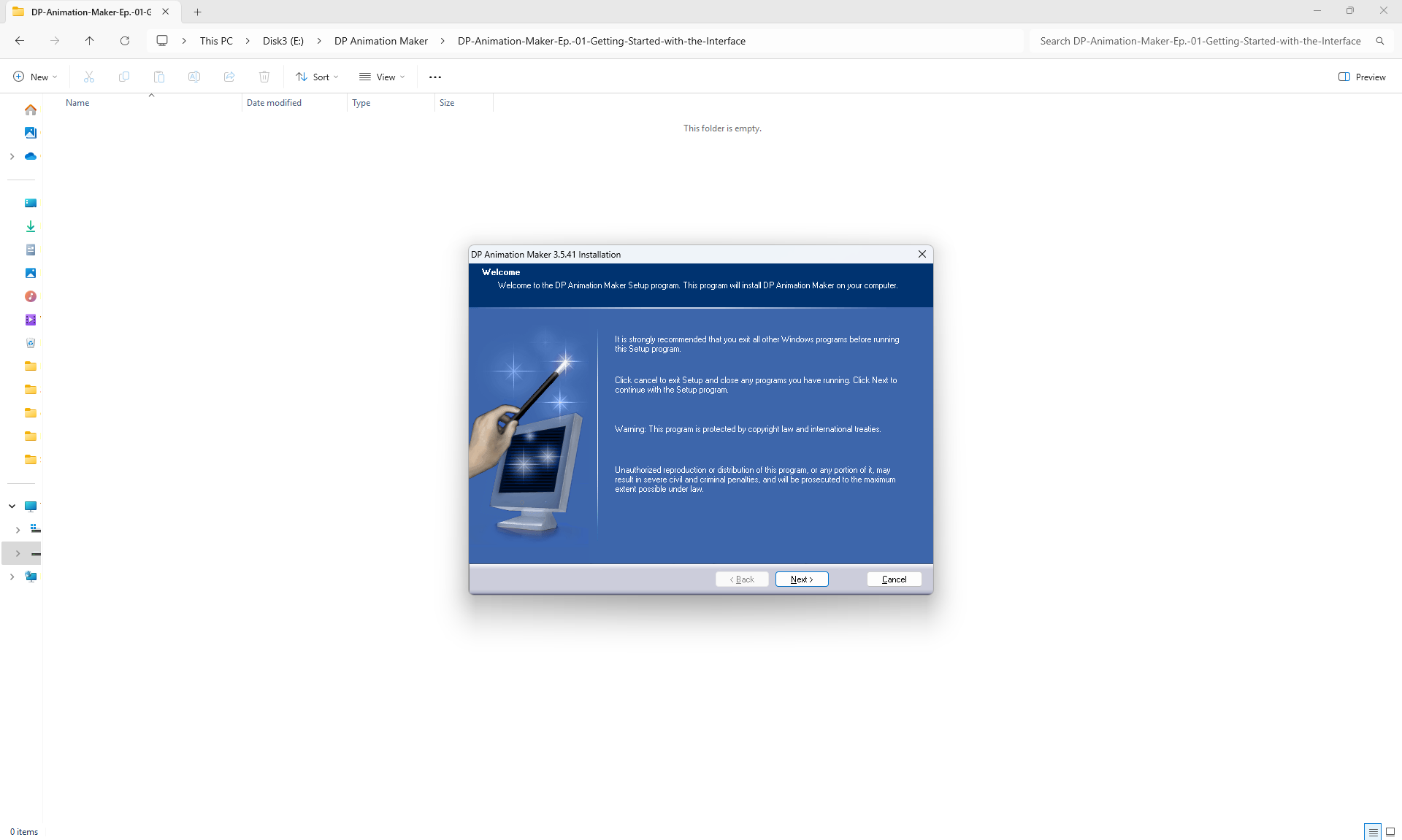Screen dimensions: 1402x840
Task: Switch to details view in the status bar
Action: pos(1373,831)
